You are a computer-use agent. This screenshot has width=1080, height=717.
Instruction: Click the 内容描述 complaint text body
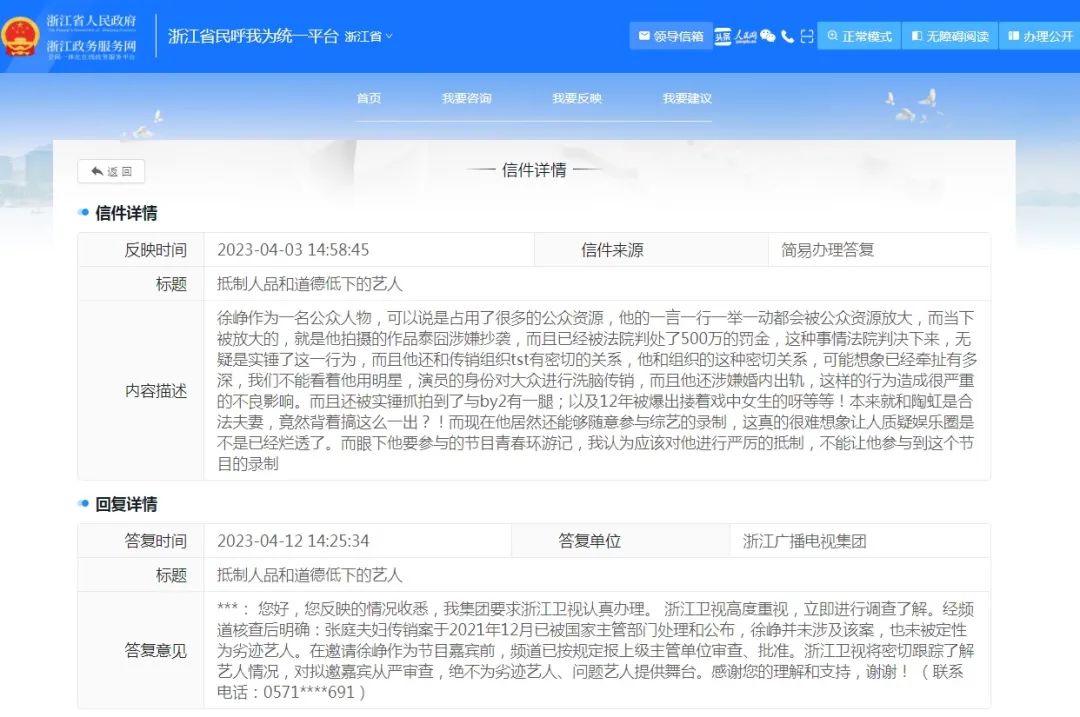point(596,390)
